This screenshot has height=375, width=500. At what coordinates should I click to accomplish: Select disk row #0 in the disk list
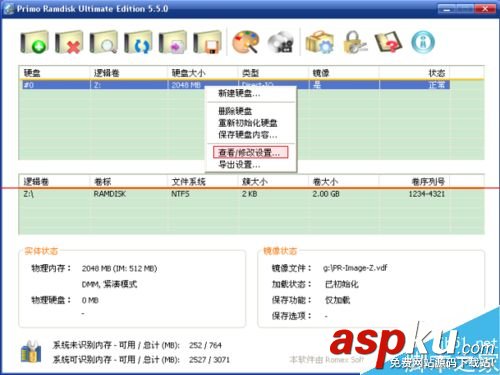tap(236, 85)
